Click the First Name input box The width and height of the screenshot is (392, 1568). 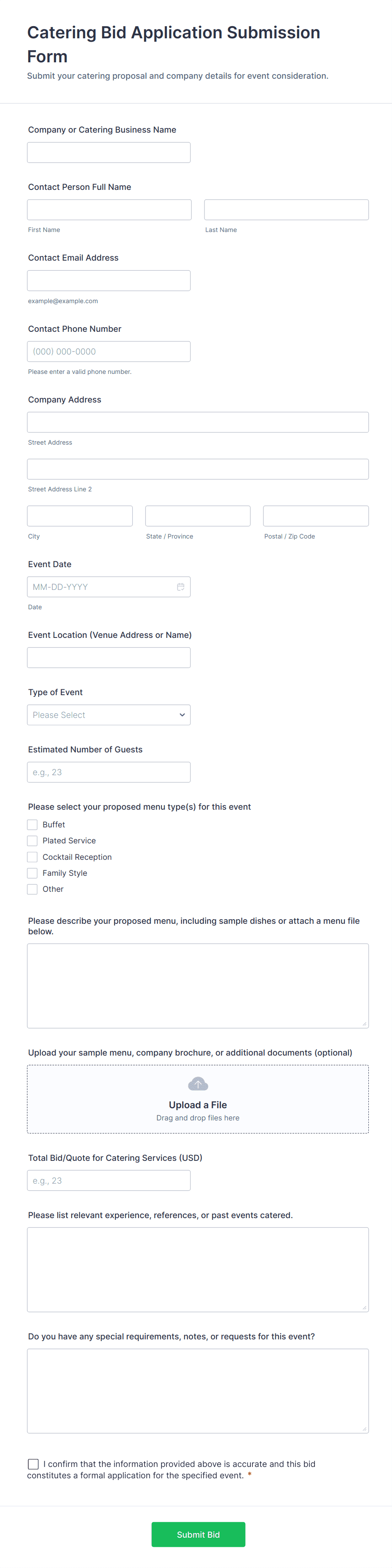[x=109, y=210]
